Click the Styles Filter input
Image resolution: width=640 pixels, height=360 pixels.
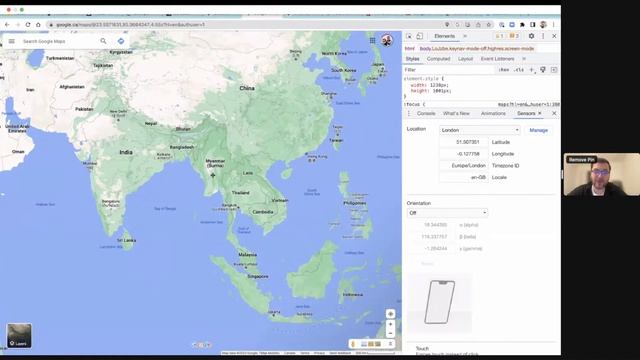click(449, 70)
